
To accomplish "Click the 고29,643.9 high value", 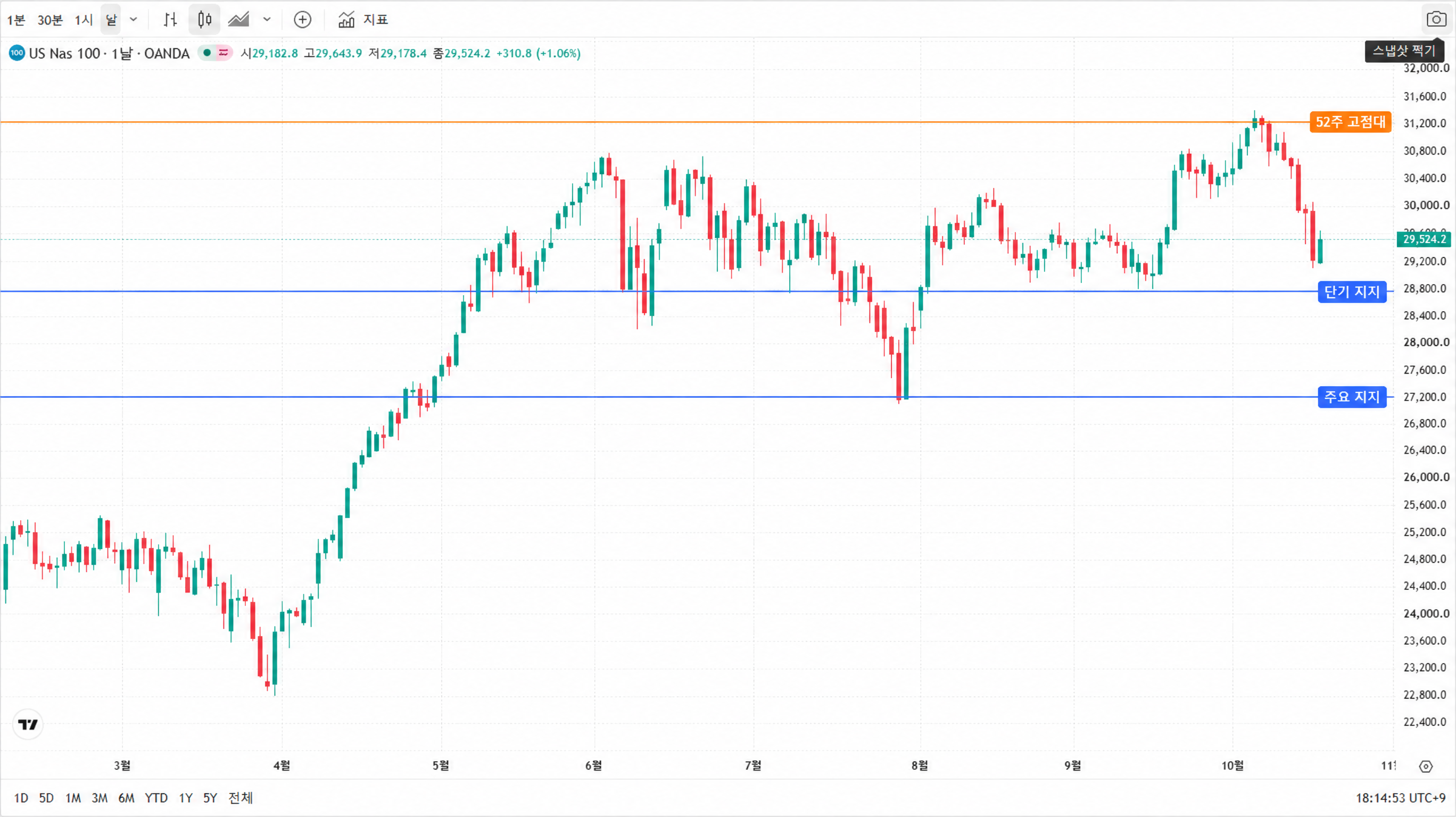I will 333,54.
